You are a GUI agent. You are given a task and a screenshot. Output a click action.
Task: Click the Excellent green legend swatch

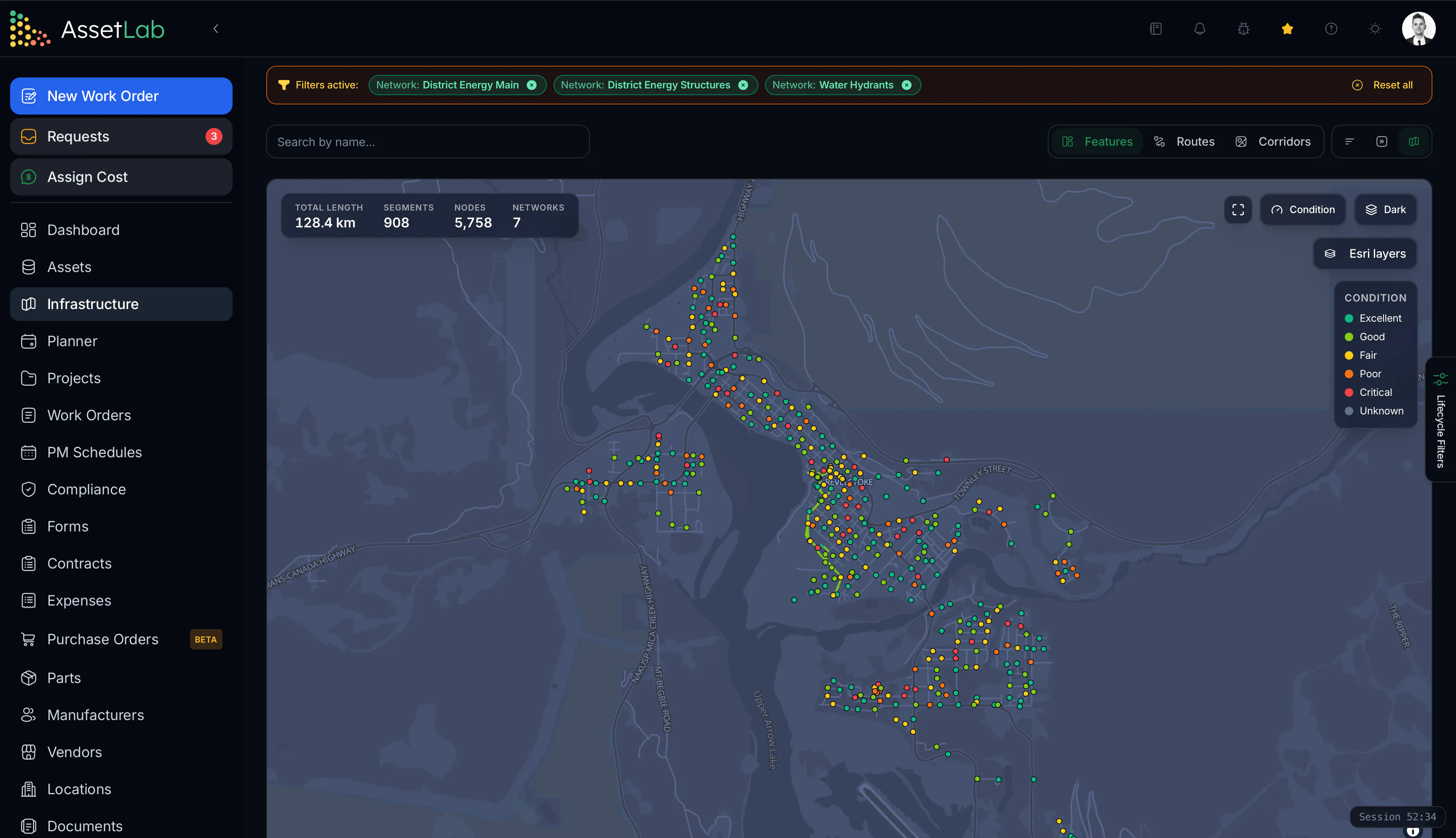tap(1349, 318)
